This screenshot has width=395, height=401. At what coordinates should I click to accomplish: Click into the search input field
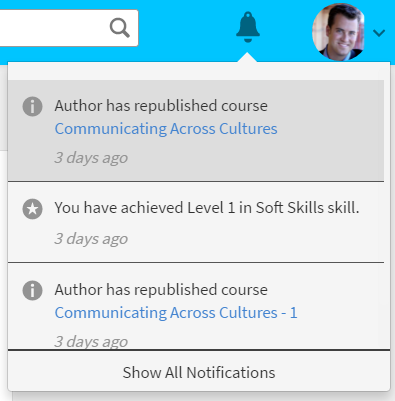click(53, 28)
